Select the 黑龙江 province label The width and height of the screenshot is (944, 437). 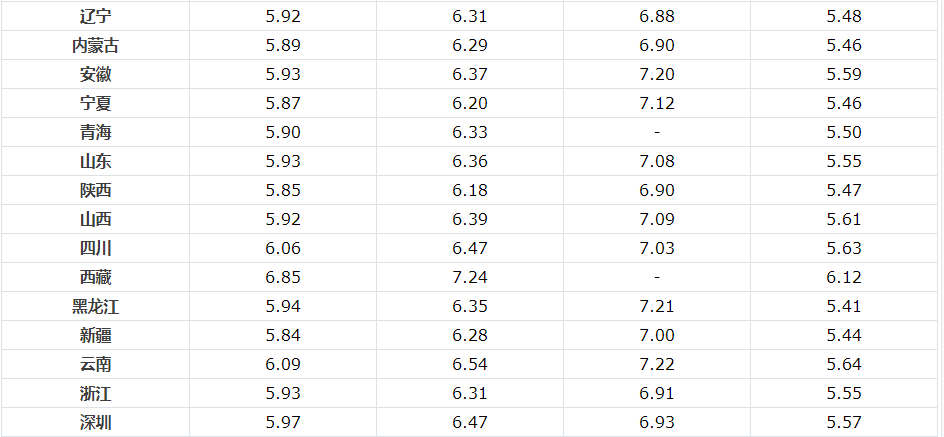[x=95, y=306]
